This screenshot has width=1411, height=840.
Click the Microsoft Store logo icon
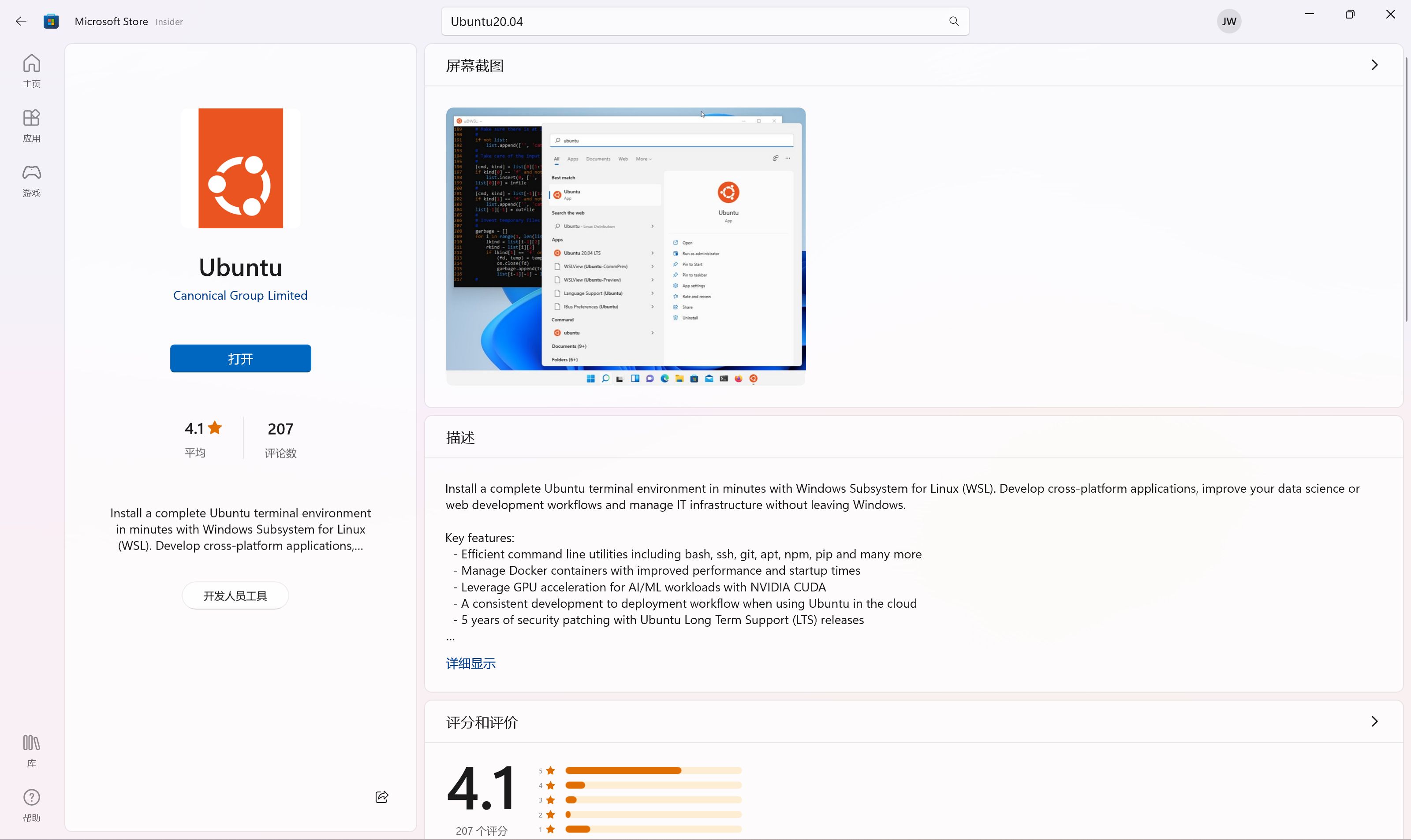(x=51, y=22)
